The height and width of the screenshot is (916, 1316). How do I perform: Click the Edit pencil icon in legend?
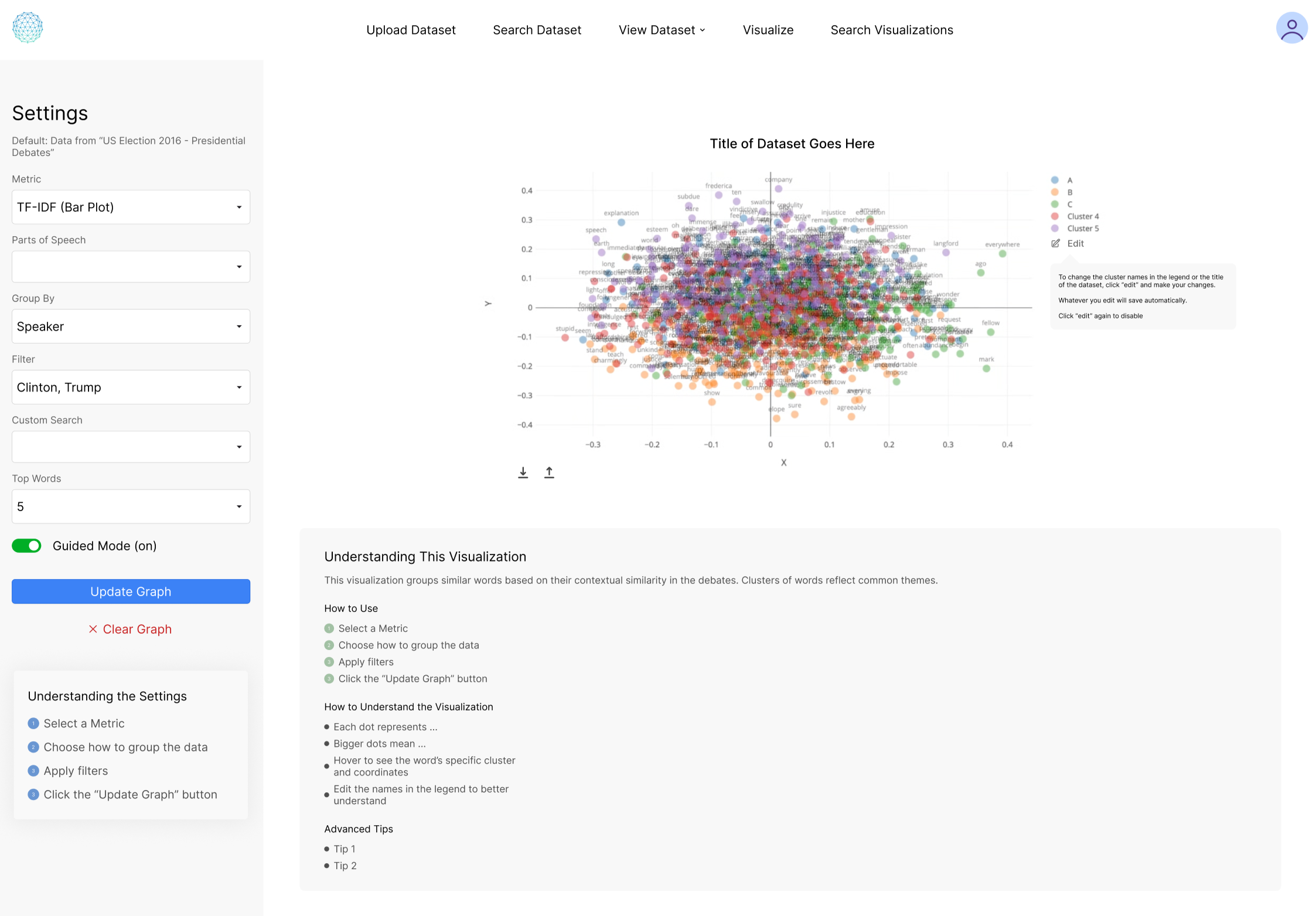click(1055, 243)
